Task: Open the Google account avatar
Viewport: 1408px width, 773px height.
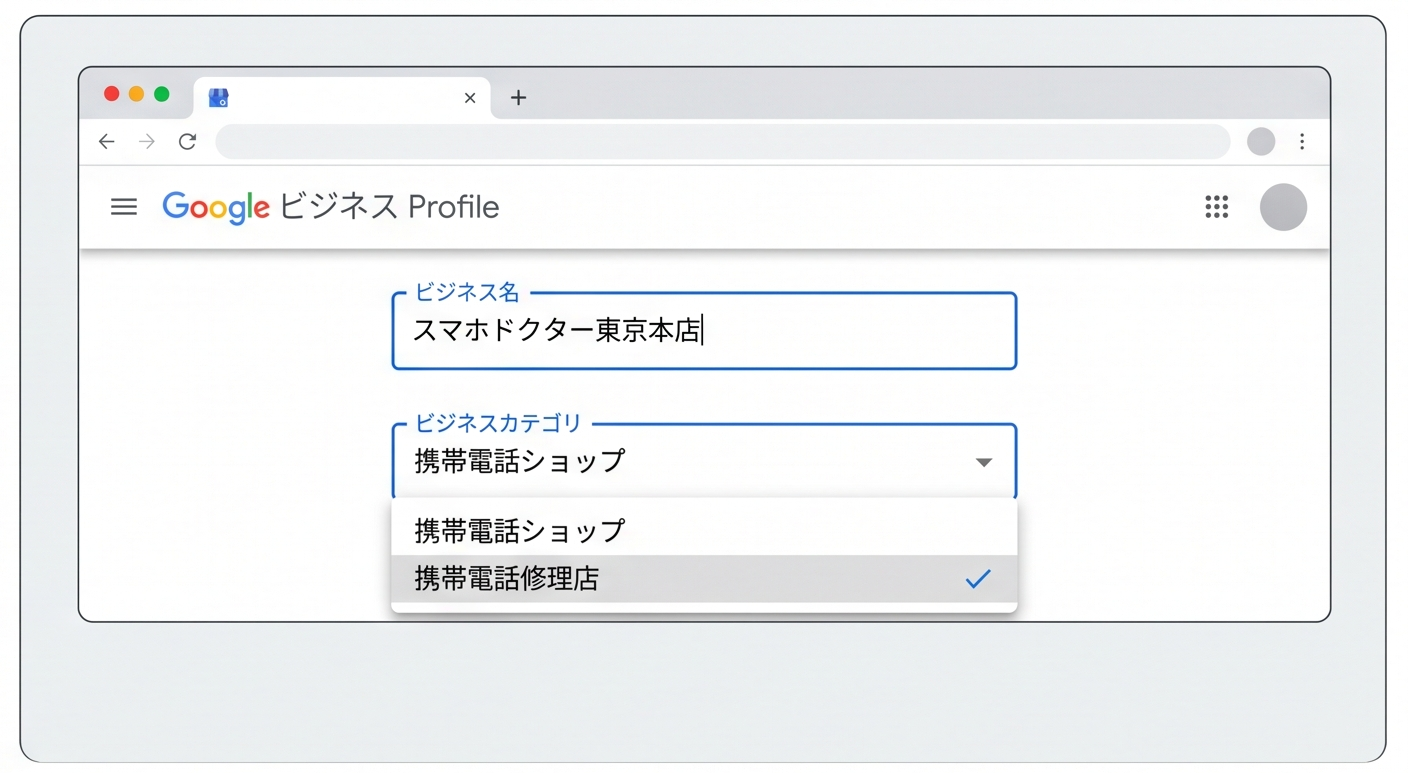Action: coord(1283,207)
